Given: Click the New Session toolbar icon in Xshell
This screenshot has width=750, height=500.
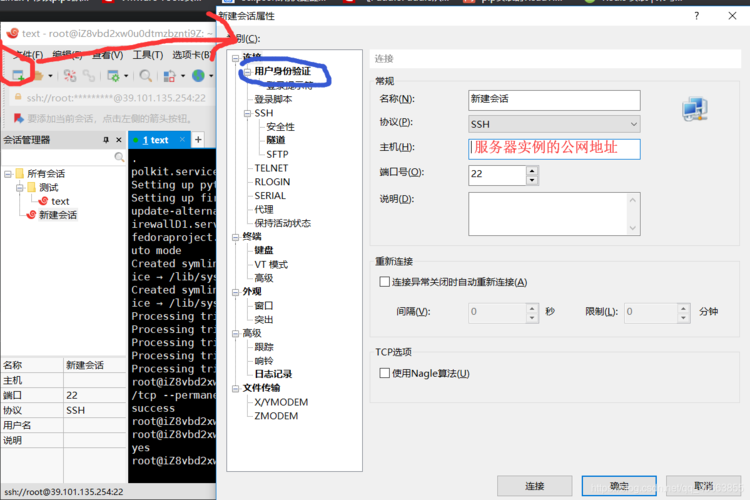Looking at the screenshot, I should (18, 75).
